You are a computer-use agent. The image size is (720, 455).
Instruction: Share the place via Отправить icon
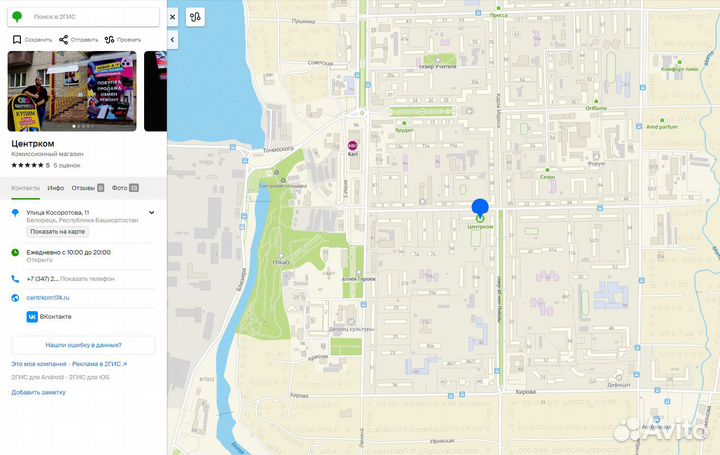pos(64,40)
